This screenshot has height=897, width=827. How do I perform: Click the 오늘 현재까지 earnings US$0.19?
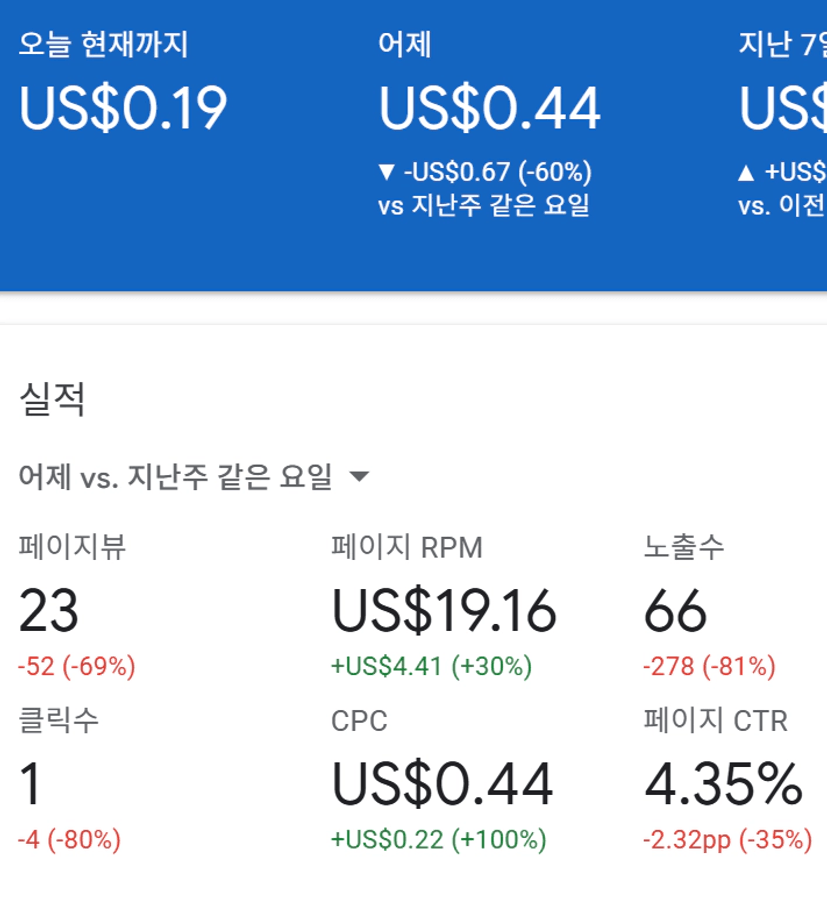[x=123, y=109]
